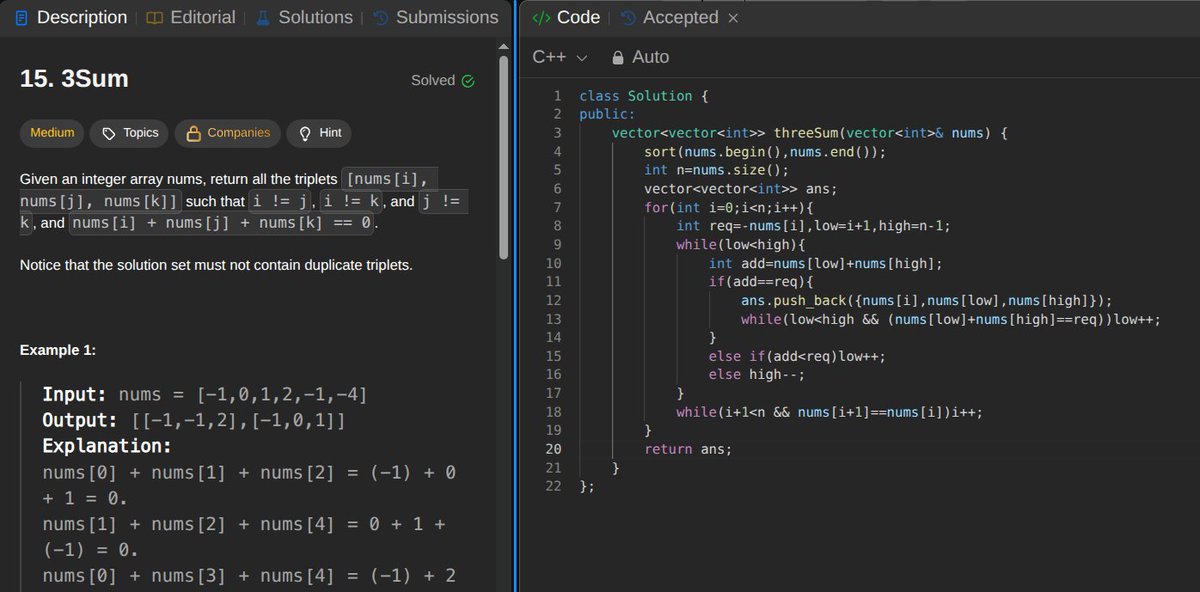
Task: Click the nums[i] + nums[j] + nums[k] == 0 snippet
Action: [x=223, y=223]
